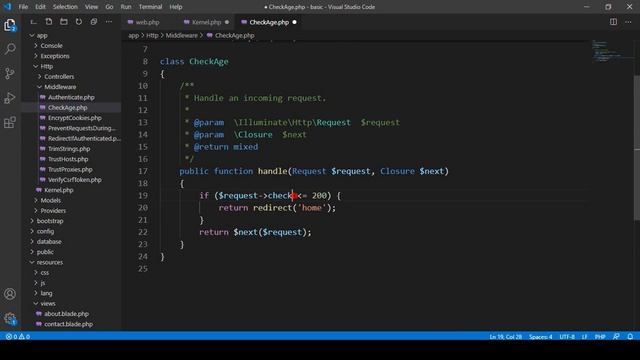The width and height of the screenshot is (640, 360).
Task: Click the VS Code logo icon
Action: coord(7,7)
